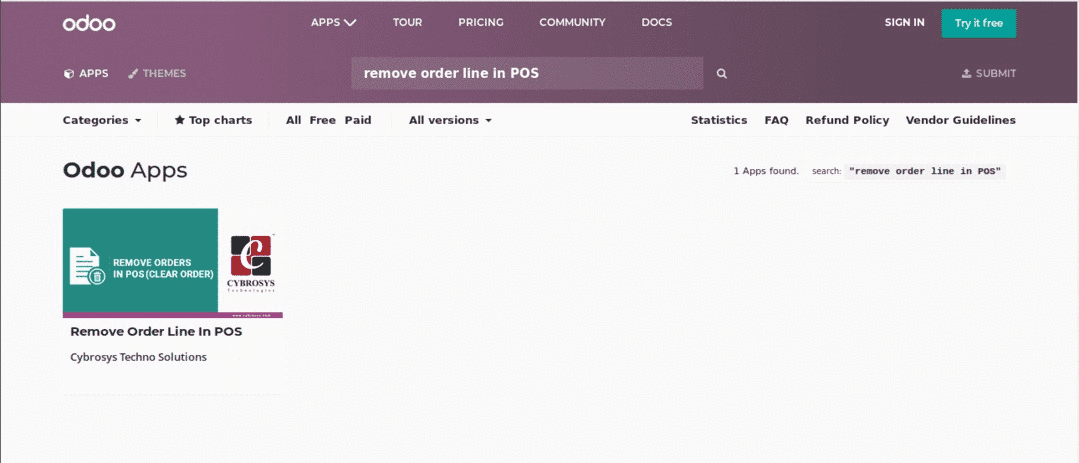The image size is (1079, 463).
Task: Click the Odoo logo
Action: coord(89,23)
